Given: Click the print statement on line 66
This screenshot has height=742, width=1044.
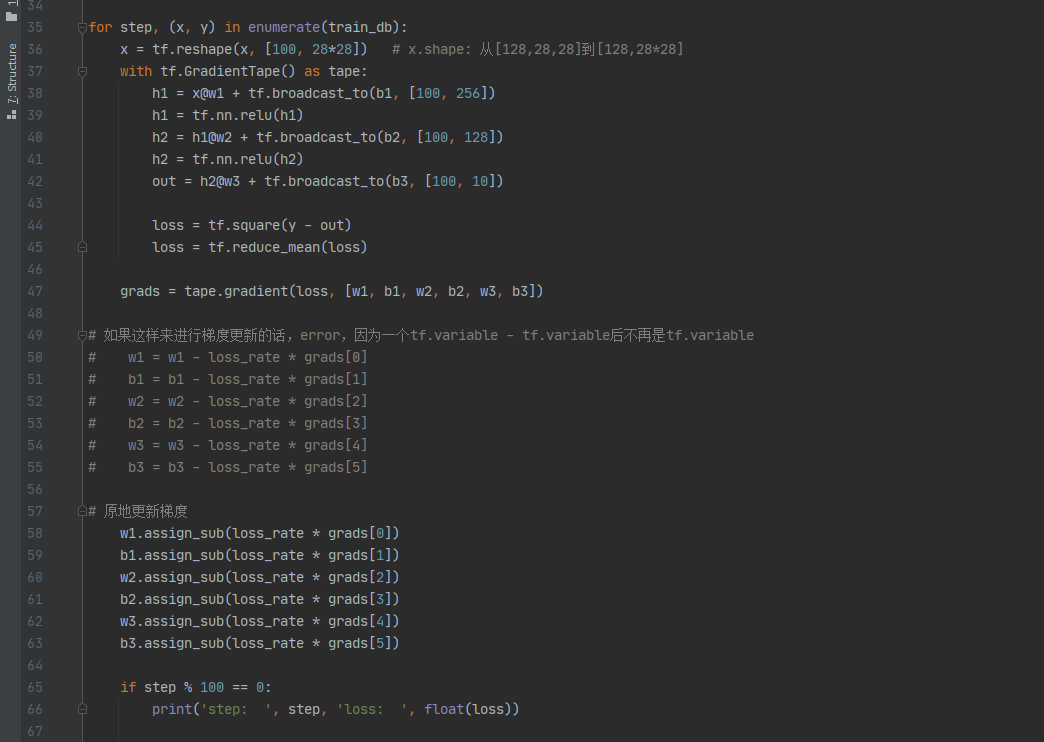Looking at the screenshot, I should [x=171, y=709].
